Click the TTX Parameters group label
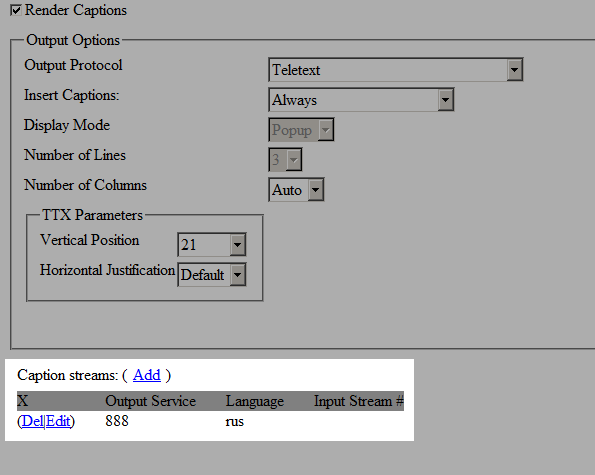 (x=92, y=215)
